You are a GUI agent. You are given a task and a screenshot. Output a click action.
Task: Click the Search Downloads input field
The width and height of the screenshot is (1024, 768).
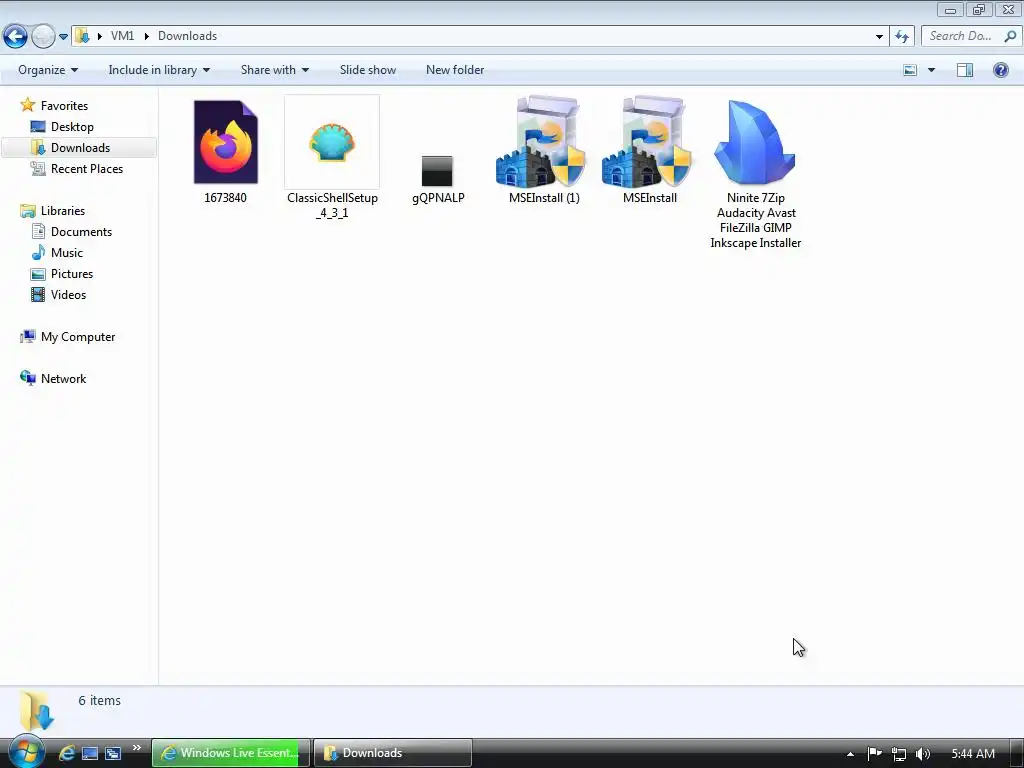960,36
